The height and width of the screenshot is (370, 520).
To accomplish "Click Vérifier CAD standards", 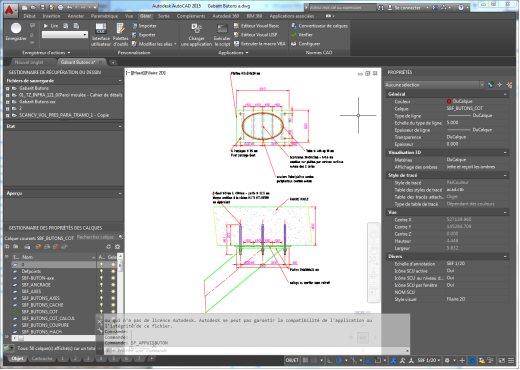I will pyautogui.click(x=302, y=35).
